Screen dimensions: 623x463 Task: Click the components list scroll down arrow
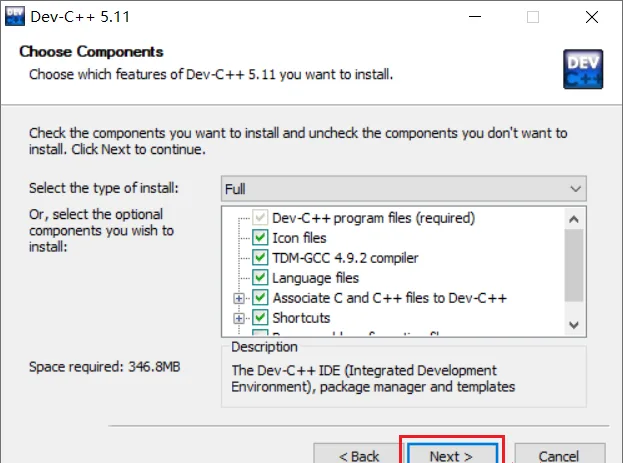(x=574, y=325)
